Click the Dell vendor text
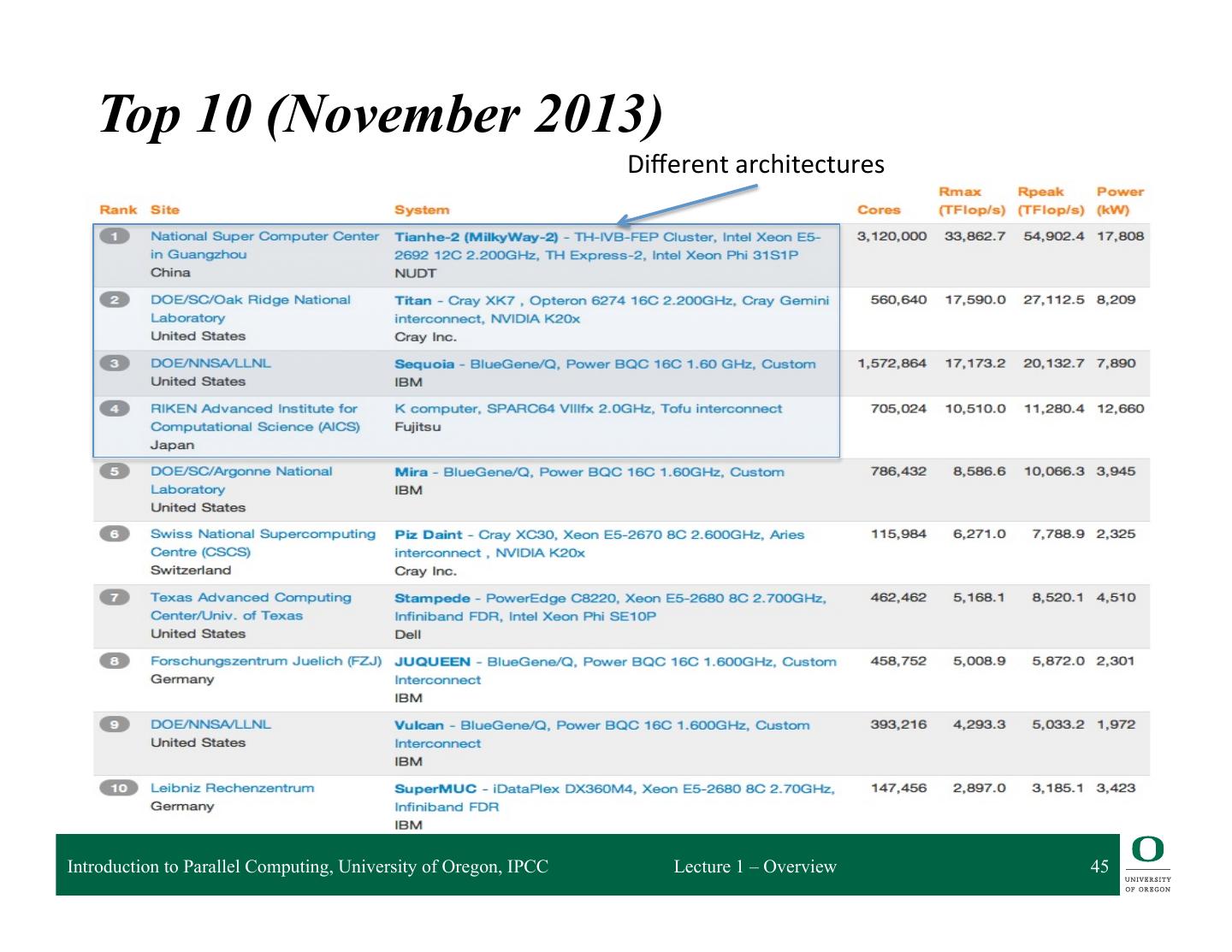This screenshot has height=952, width=1232. 407,634
